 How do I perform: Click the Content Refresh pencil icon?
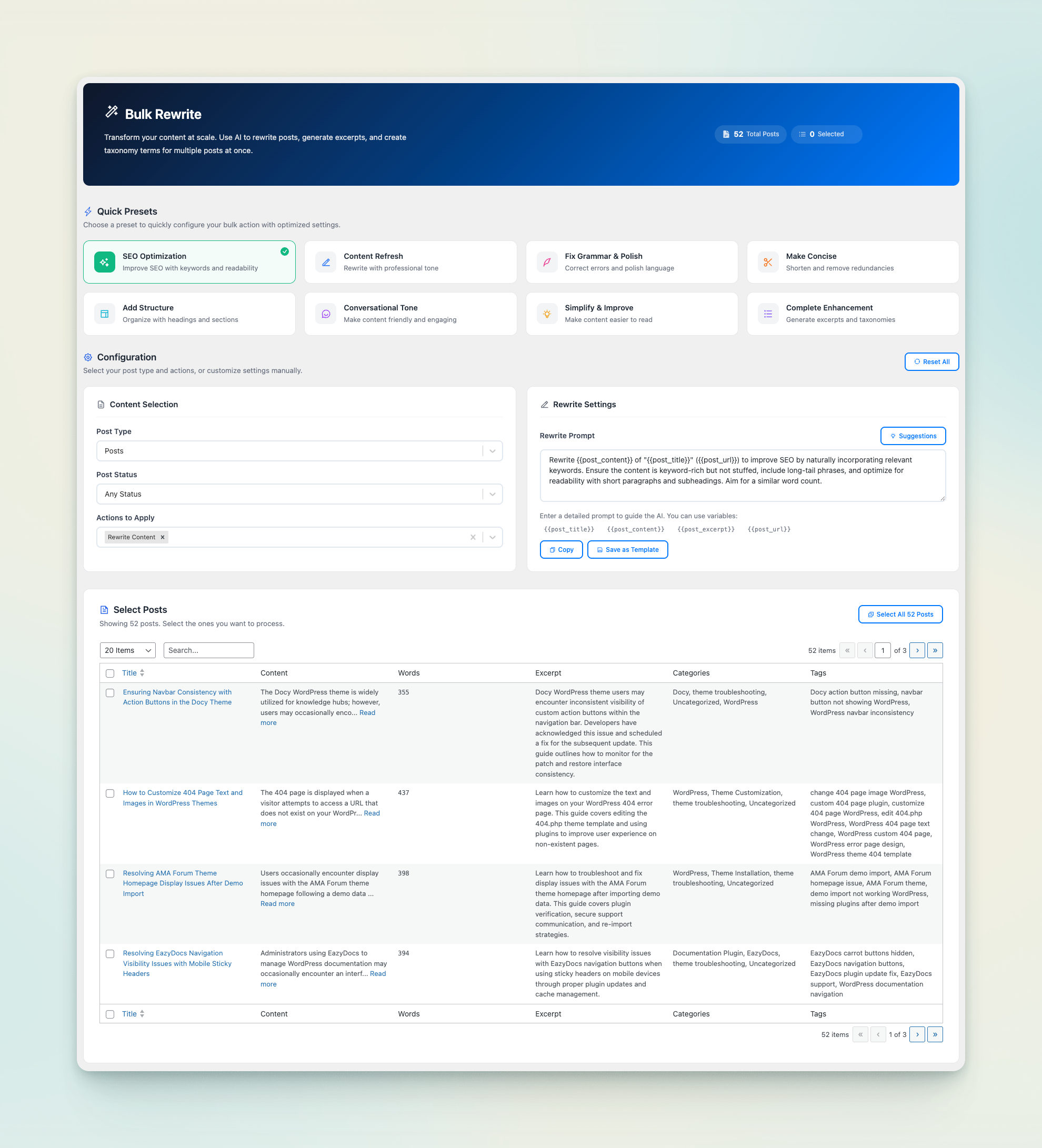pyautogui.click(x=325, y=262)
